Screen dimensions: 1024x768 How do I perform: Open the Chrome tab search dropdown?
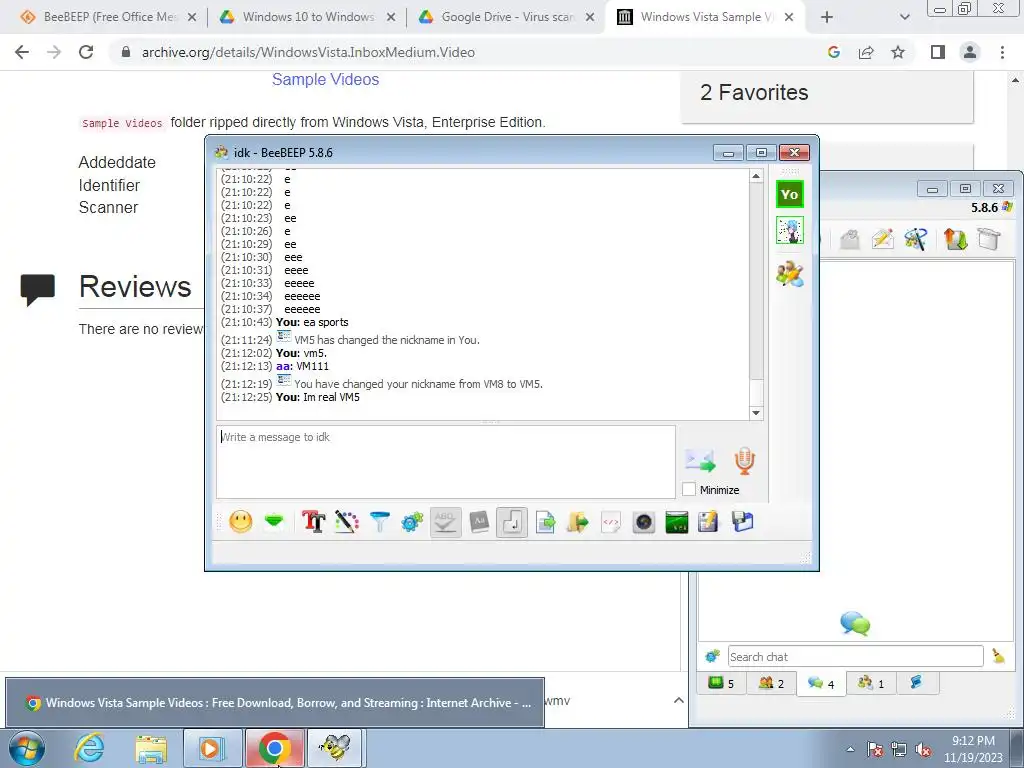click(x=904, y=18)
